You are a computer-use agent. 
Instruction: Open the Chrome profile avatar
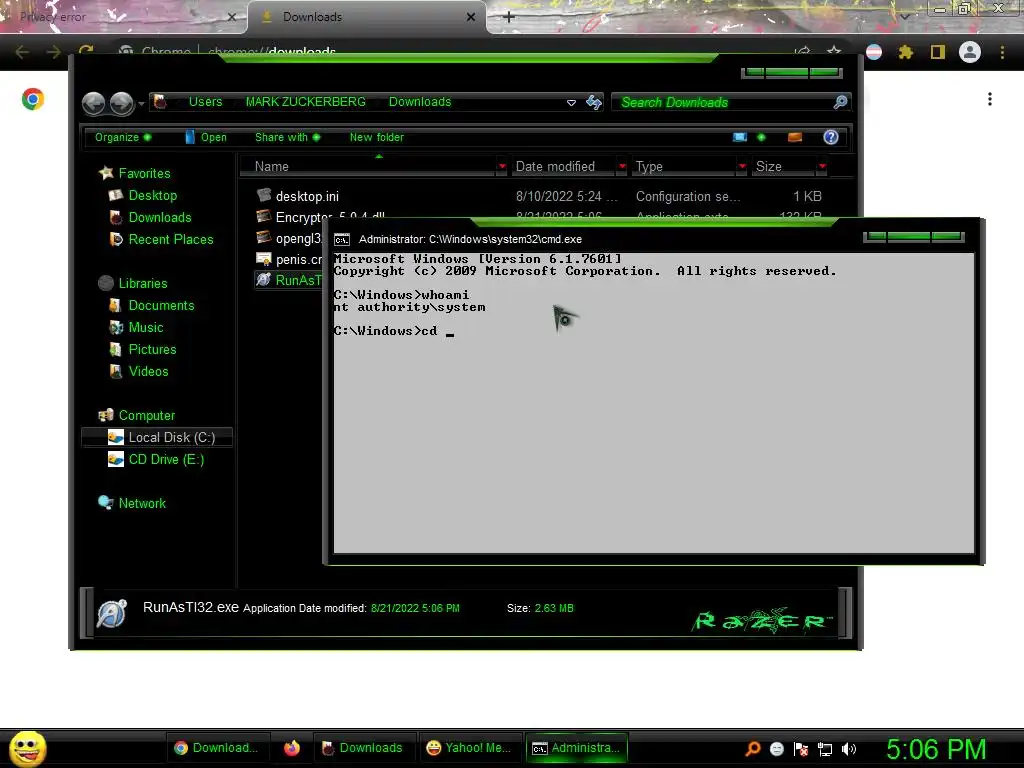(x=970, y=52)
